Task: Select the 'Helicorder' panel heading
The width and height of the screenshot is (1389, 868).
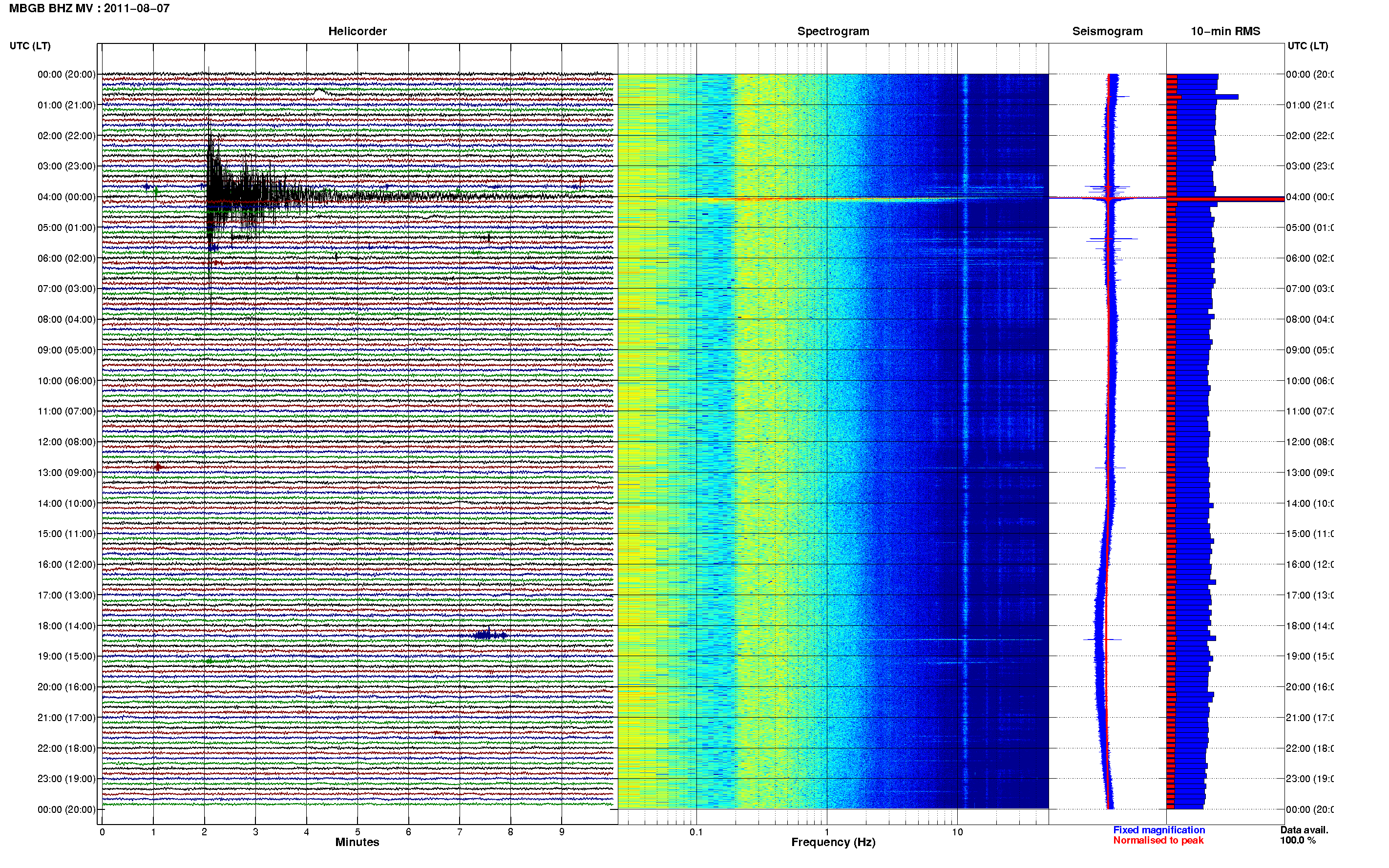Action: [x=357, y=31]
